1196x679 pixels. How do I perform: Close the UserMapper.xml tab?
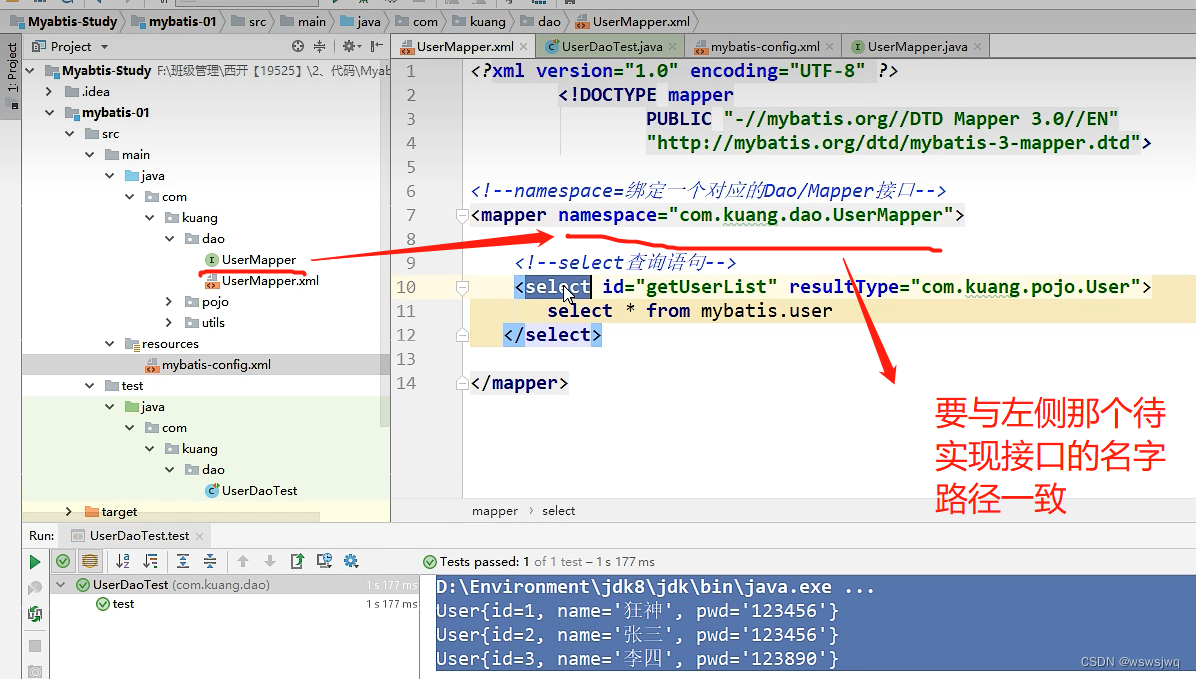coord(523,47)
